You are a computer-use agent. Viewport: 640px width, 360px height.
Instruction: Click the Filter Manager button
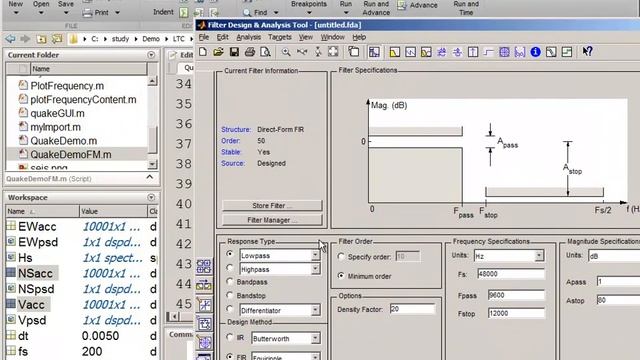pyautogui.click(x=272, y=220)
